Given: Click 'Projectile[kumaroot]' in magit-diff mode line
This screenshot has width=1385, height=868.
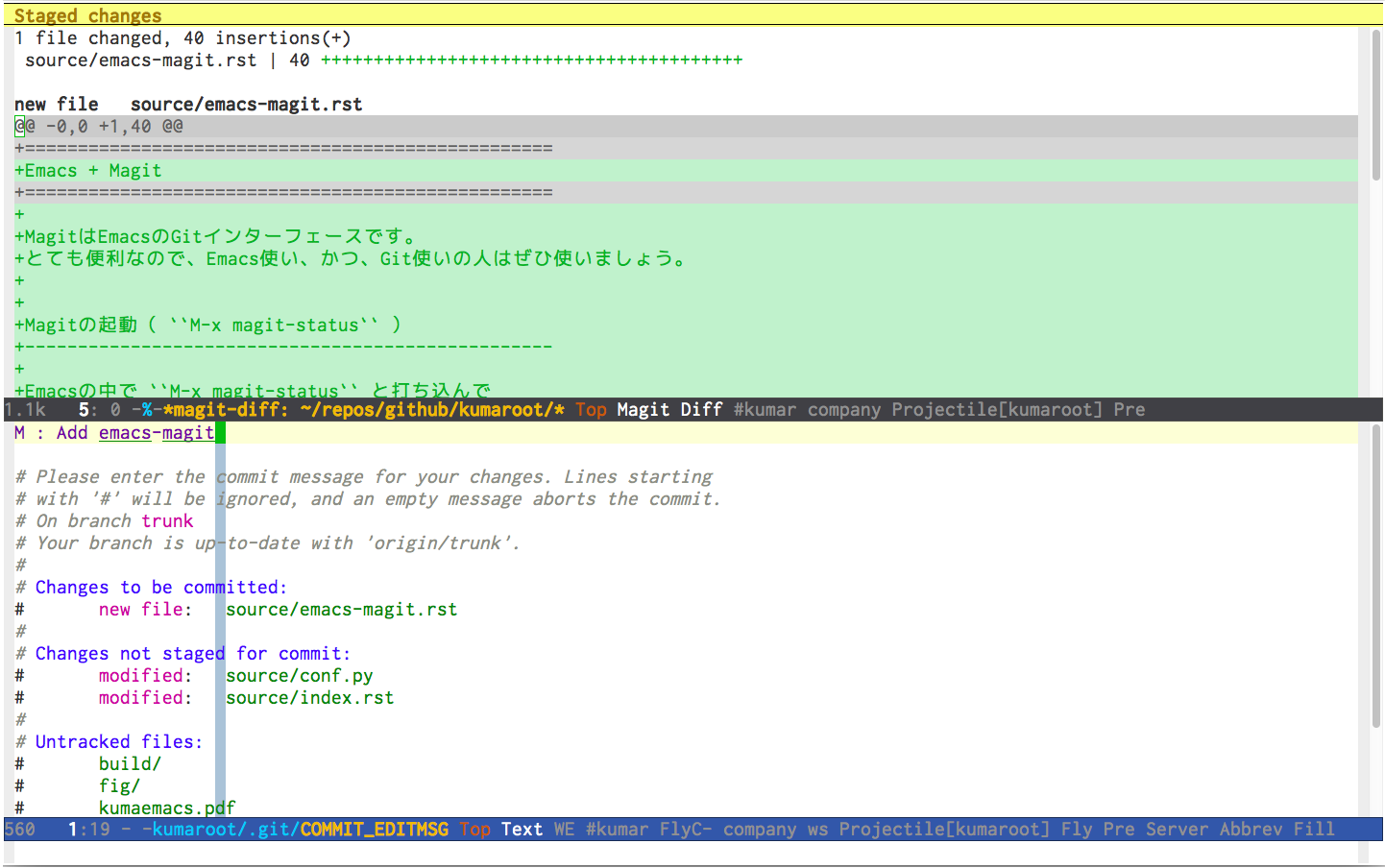Looking at the screenshot, I should 997,409.
